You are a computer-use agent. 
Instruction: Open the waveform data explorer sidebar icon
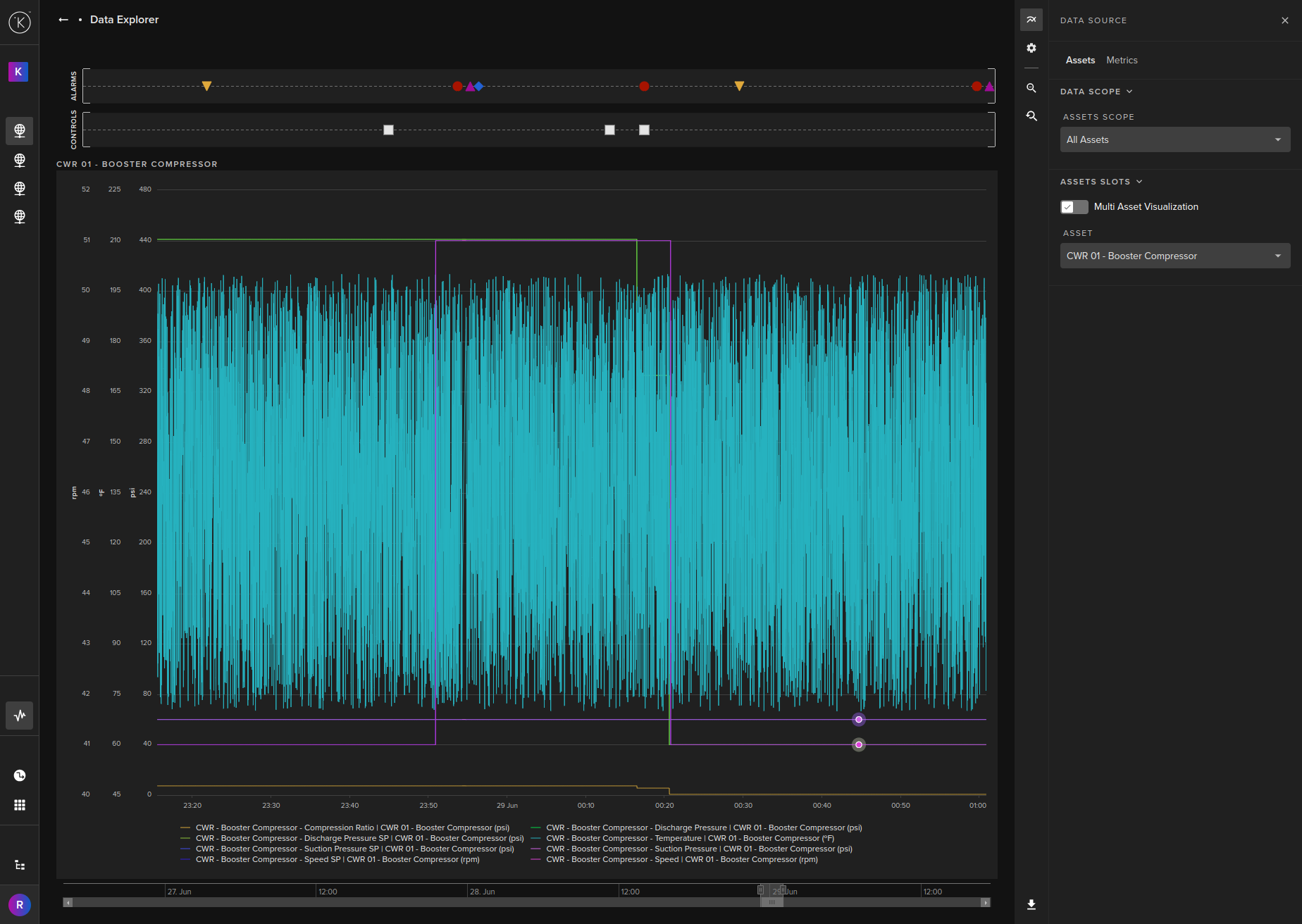pos(20,716)
